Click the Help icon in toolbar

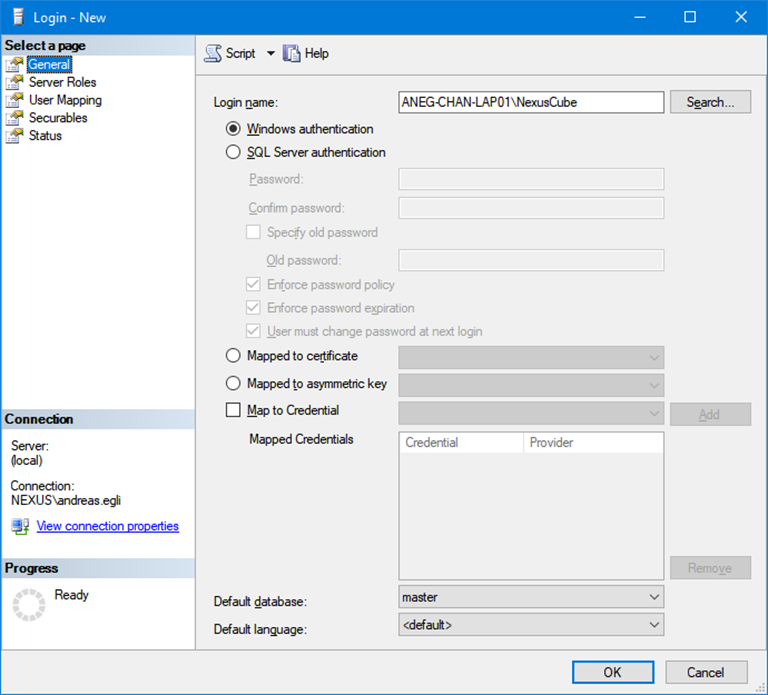point(292,53)
